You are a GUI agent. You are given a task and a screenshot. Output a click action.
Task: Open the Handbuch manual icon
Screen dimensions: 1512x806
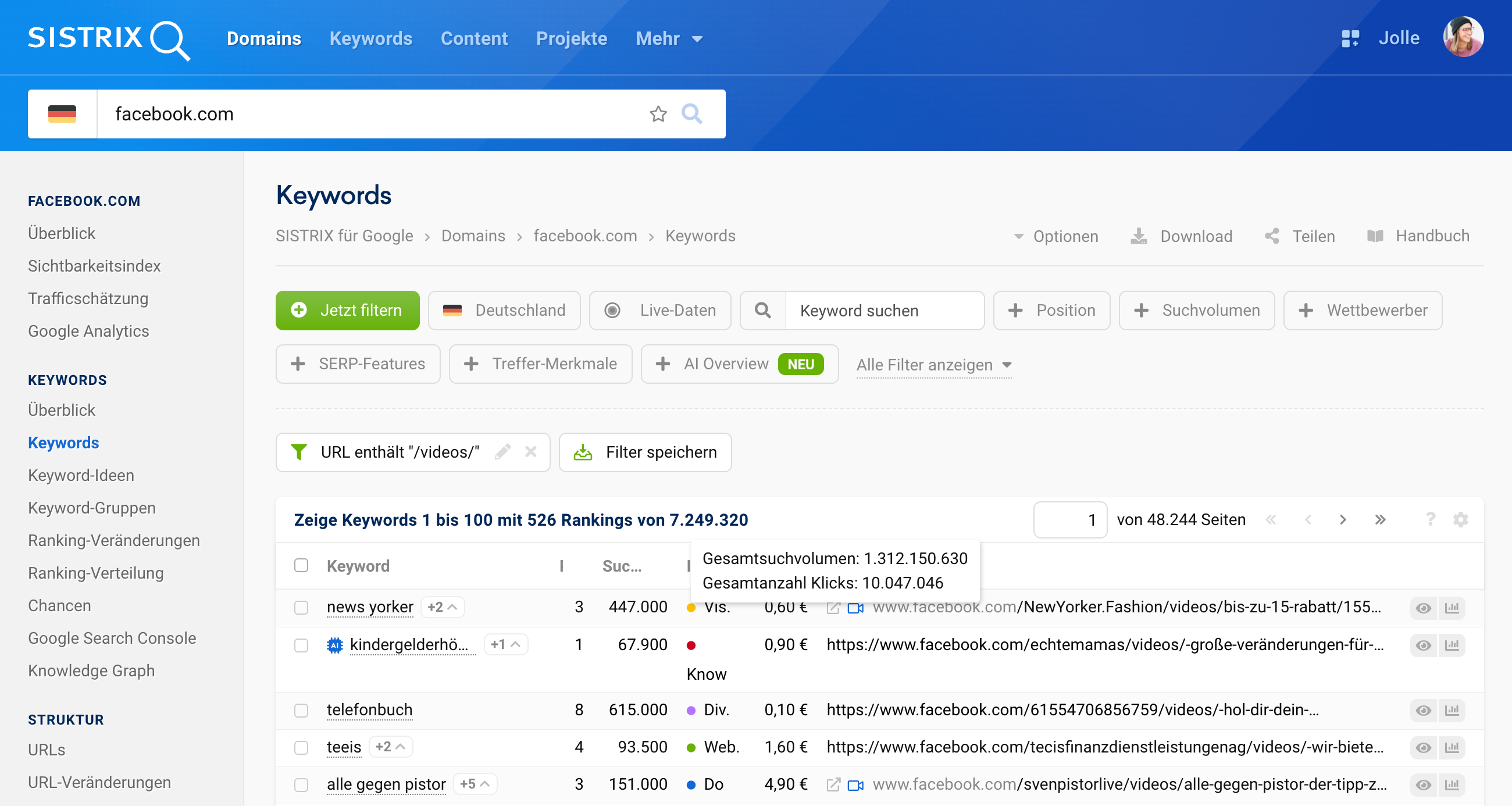click(1376, 236)
